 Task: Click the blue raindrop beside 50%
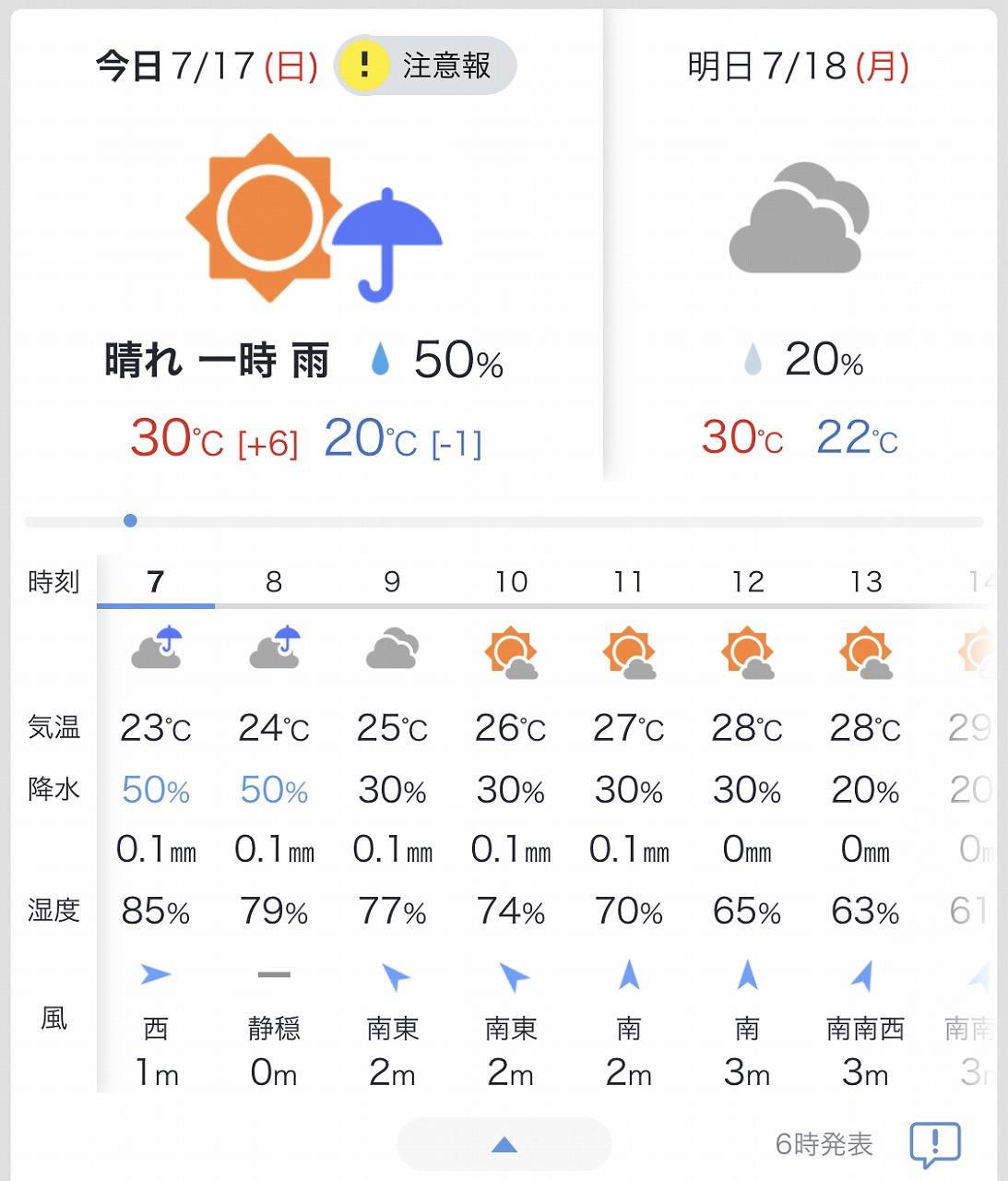[380, 359]
